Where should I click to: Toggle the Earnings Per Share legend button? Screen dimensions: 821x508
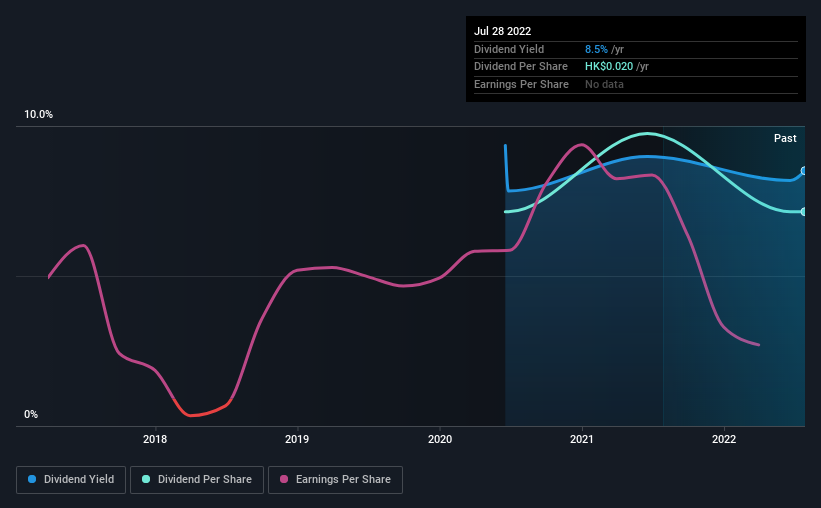(335, 480)
